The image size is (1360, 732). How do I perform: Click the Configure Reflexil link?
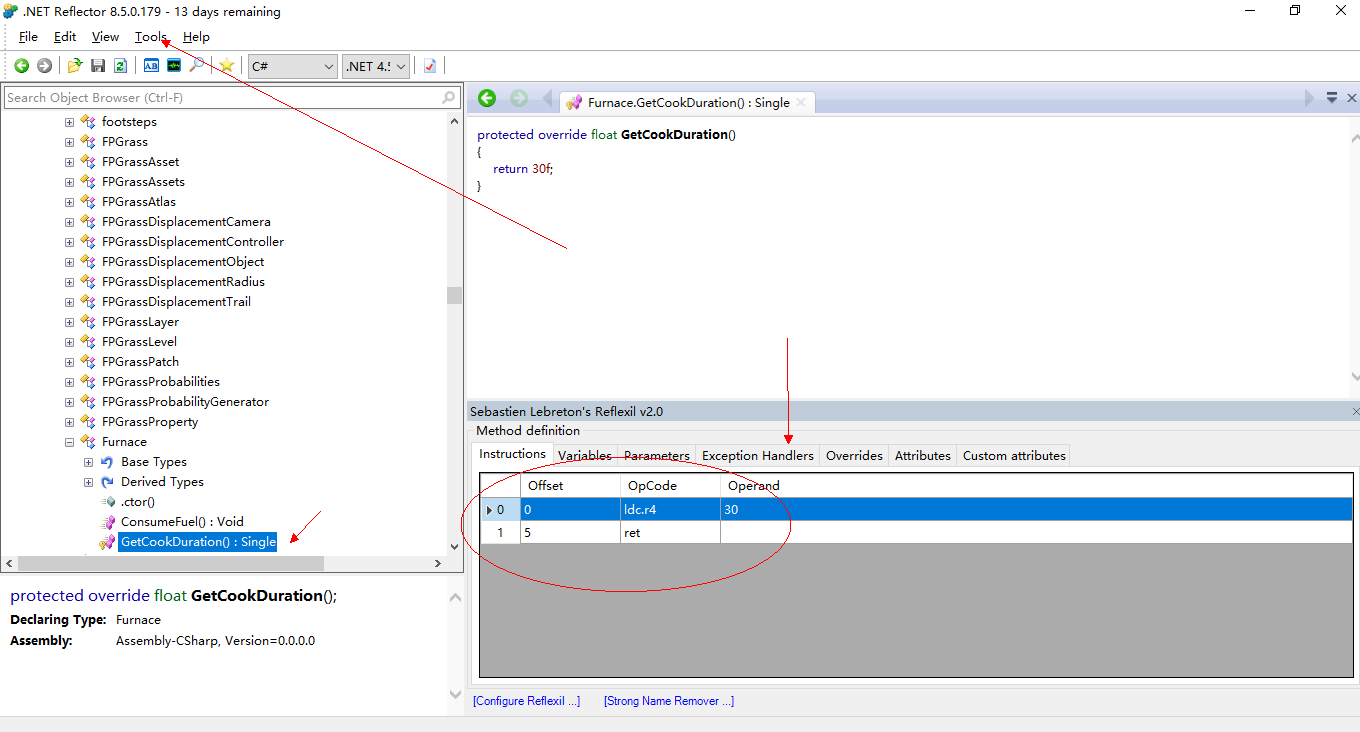click(x=526, y=701)
